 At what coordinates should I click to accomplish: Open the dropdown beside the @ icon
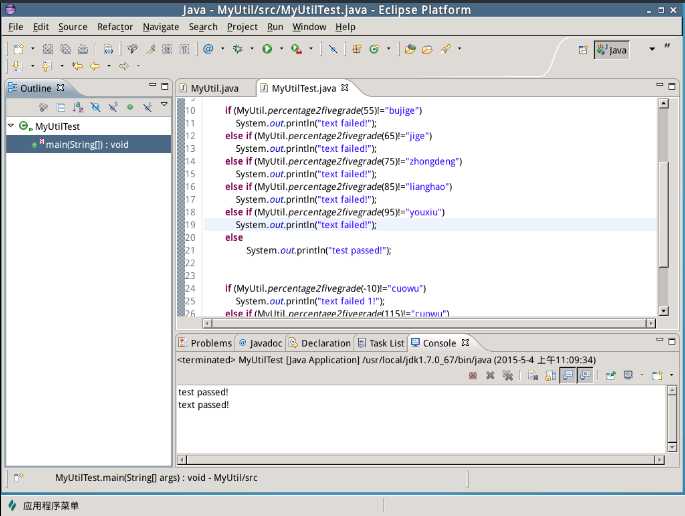(222, 49)
